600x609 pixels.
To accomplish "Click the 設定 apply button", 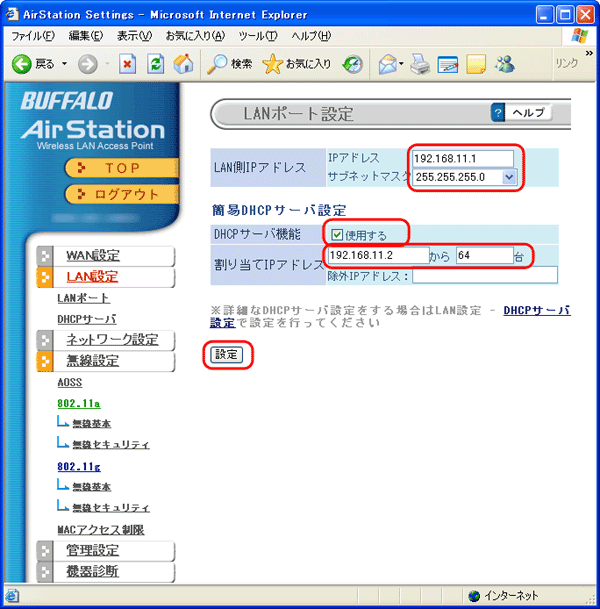I will tap(226, 355).
